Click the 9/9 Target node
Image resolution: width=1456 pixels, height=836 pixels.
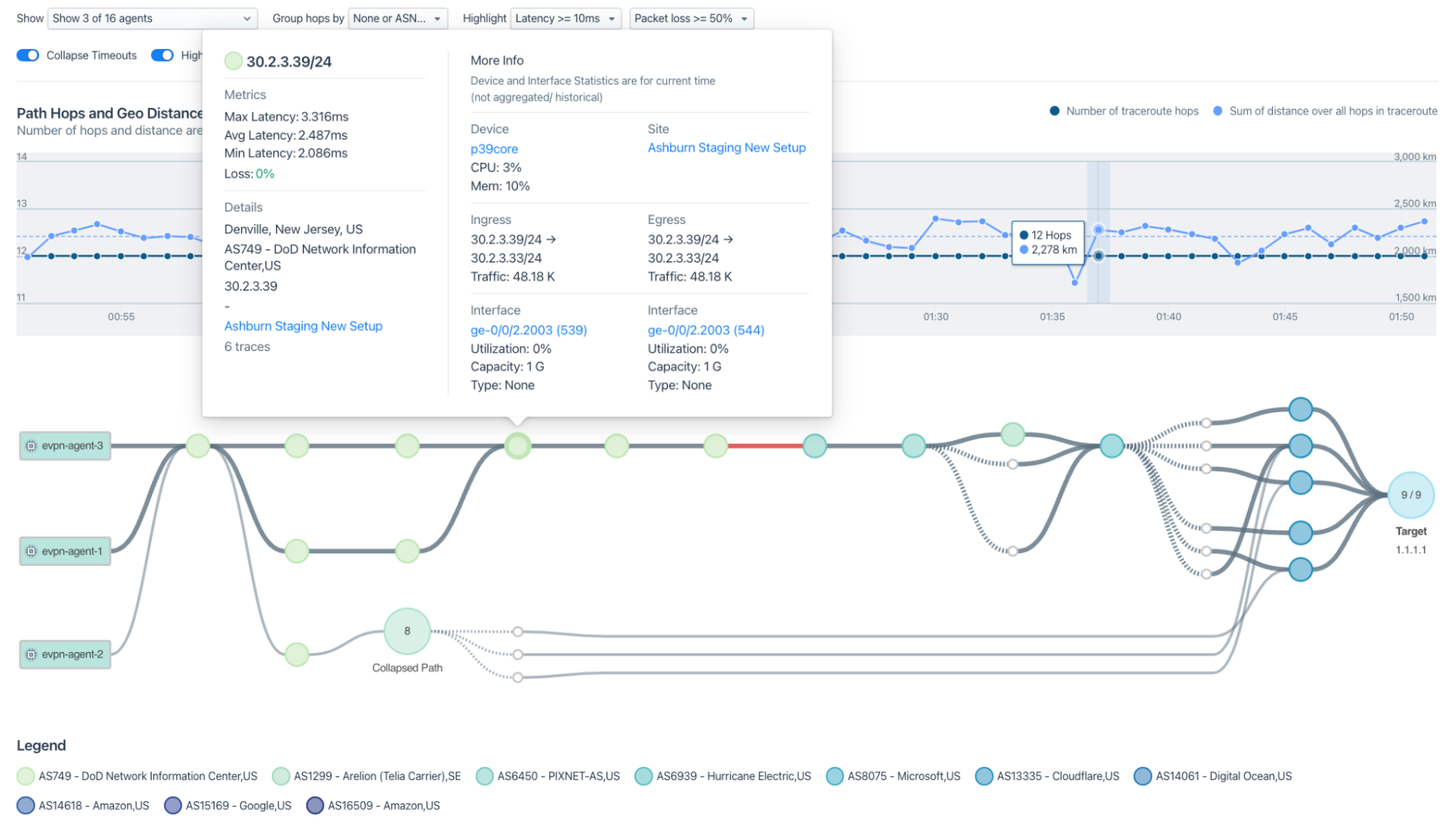[1410, 495]
